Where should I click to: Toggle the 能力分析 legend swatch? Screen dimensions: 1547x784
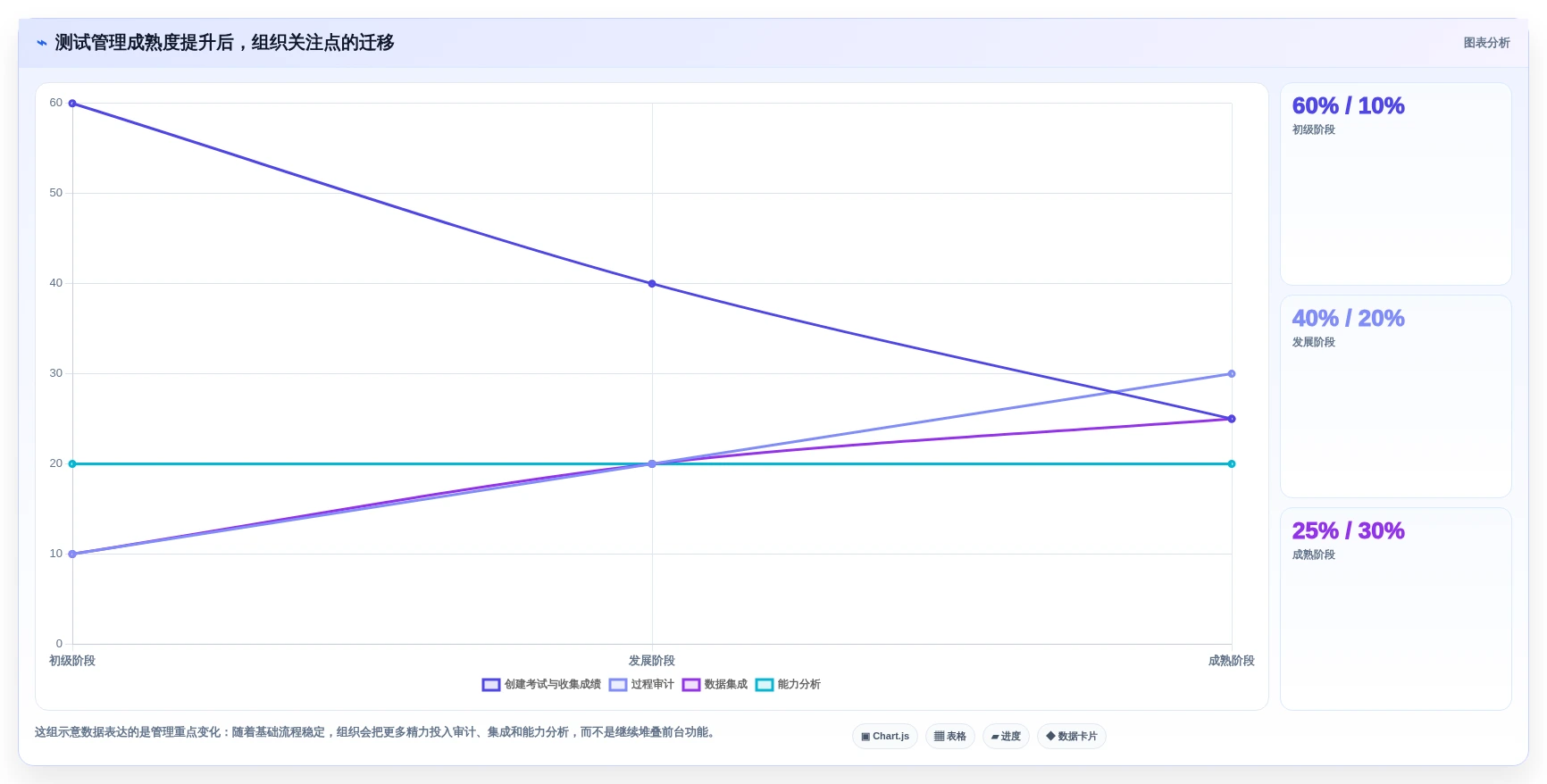tap(765, 685)
